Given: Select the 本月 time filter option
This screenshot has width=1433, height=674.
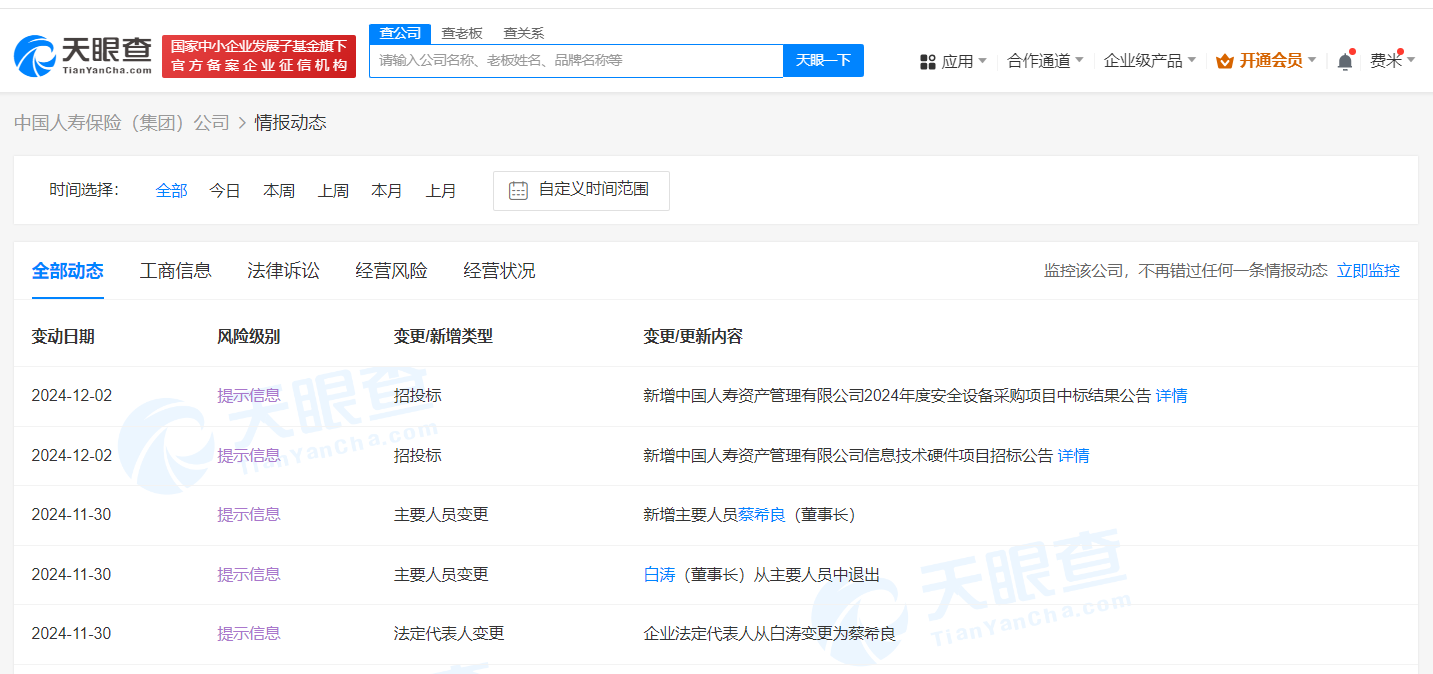Looking at the screenshot, I should click(x=387, y=190).
